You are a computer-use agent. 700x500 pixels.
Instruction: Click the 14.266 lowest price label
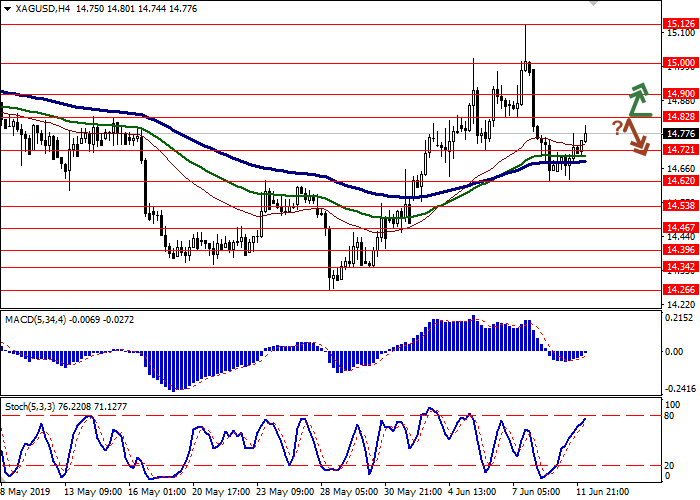681,290
